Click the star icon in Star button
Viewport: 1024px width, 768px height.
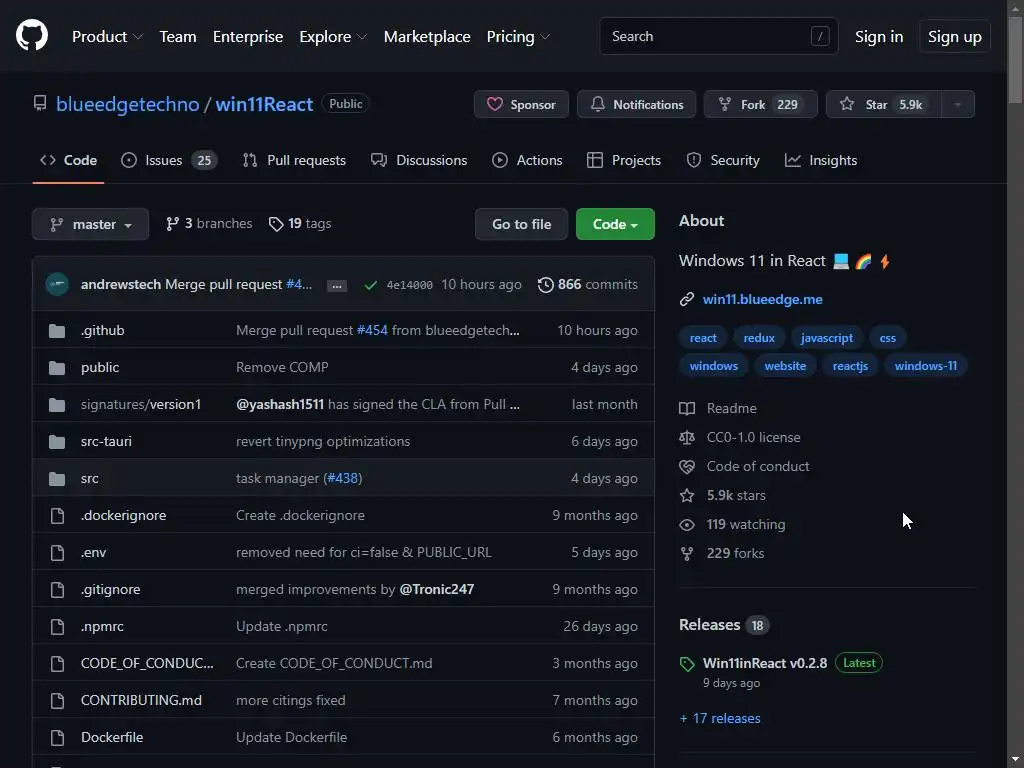(x=847, y=104)
